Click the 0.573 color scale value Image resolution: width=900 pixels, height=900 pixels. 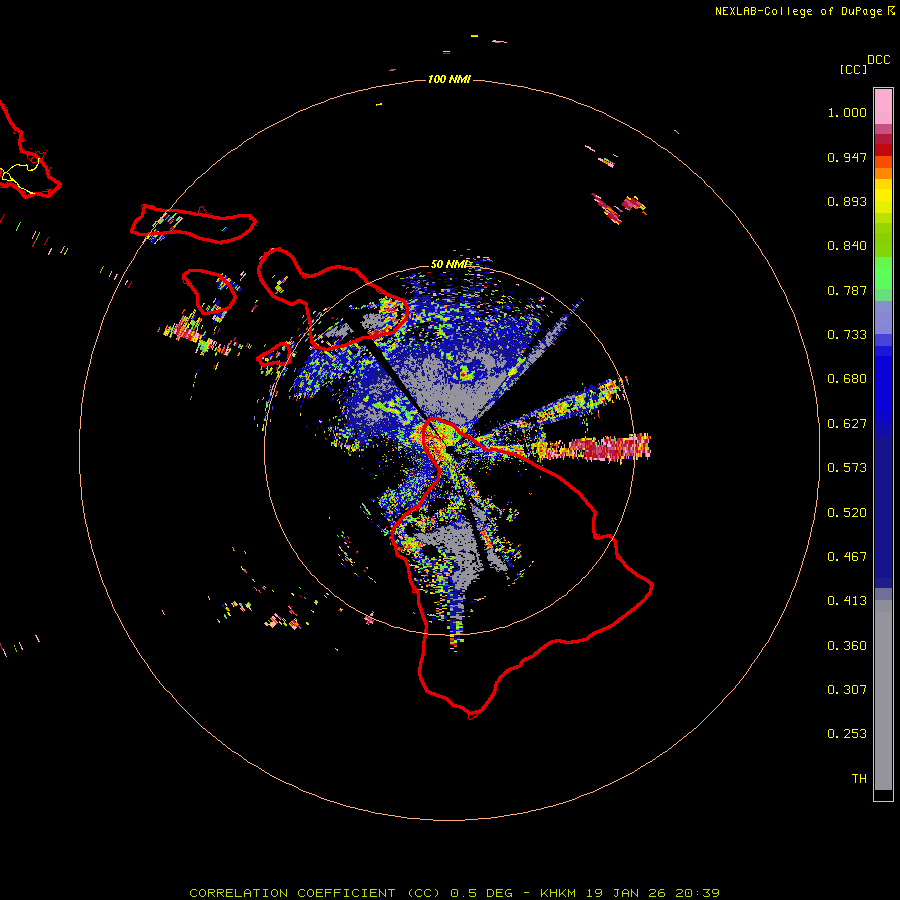[x=847, y=468]
